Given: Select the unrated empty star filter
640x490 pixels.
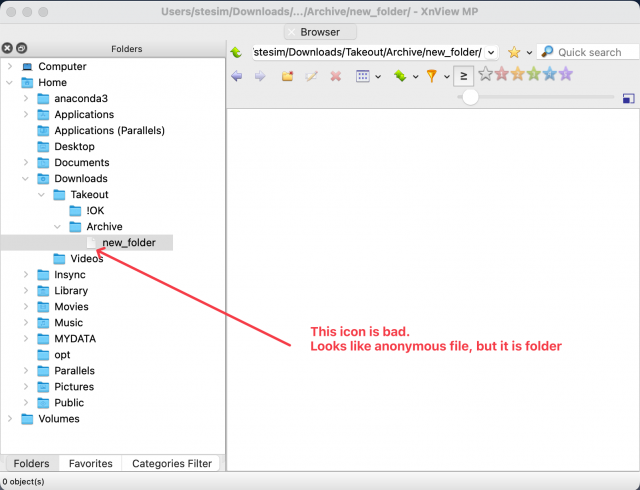Looking at the screenshot, I should point(485,74).
